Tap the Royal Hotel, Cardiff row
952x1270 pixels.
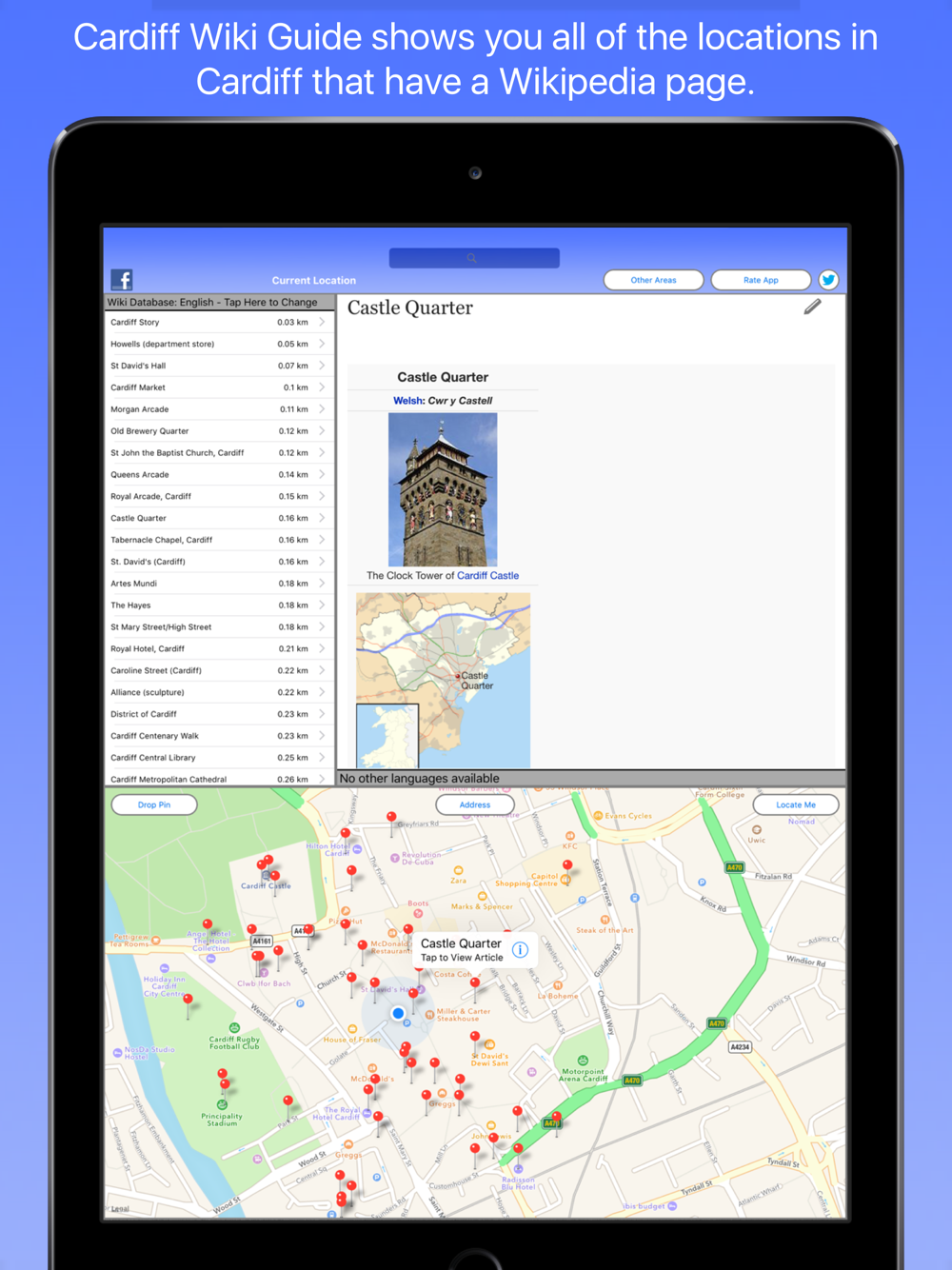click(219, 649)
